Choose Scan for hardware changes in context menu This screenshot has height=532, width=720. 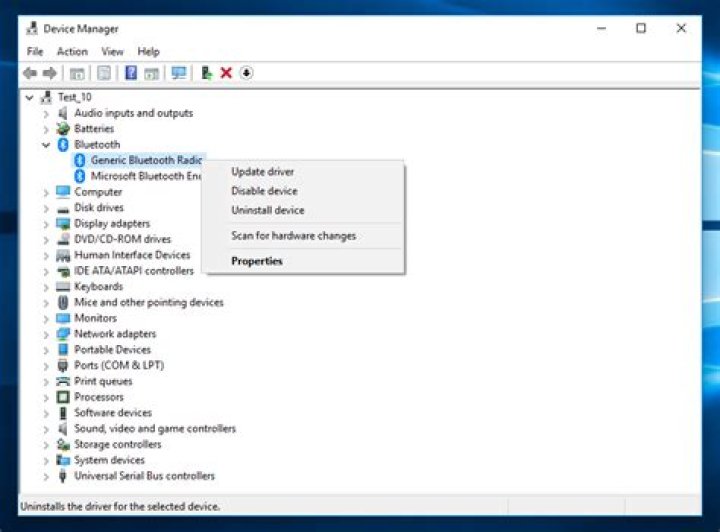click(x=293, y=235)
